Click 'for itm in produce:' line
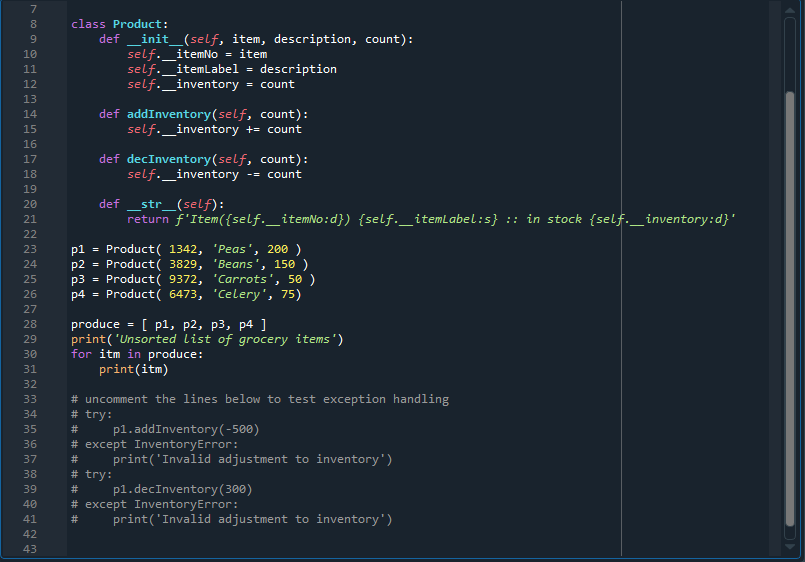The width and height of the screenshot is (805, 562). 137,354
